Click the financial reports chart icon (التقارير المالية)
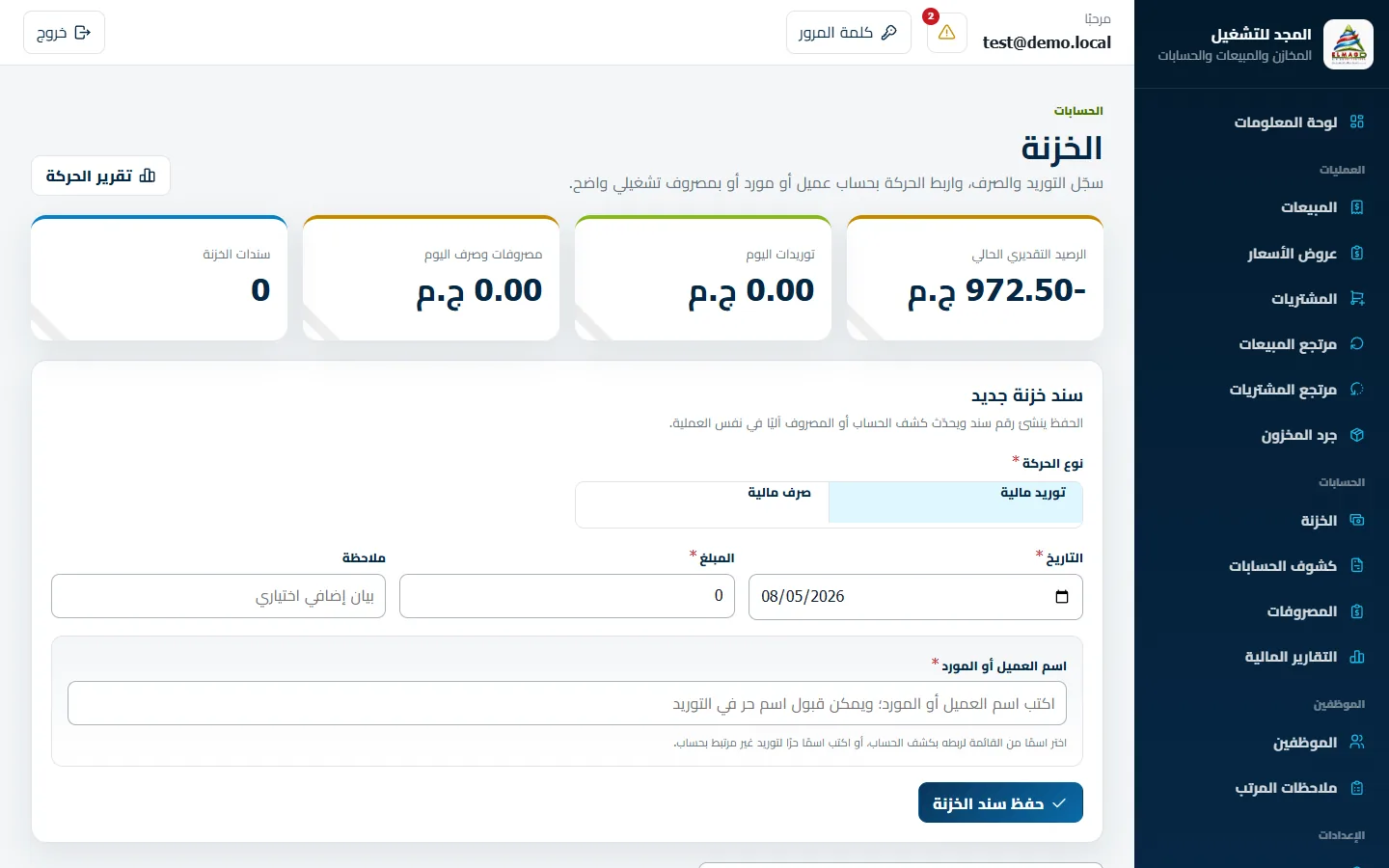Screen dimensions: 1389x868 click(x=1357, y=657)
